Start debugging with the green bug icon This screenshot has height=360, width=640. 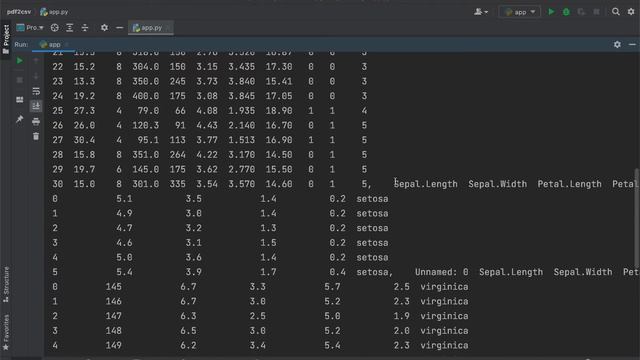tap(566, 12)
